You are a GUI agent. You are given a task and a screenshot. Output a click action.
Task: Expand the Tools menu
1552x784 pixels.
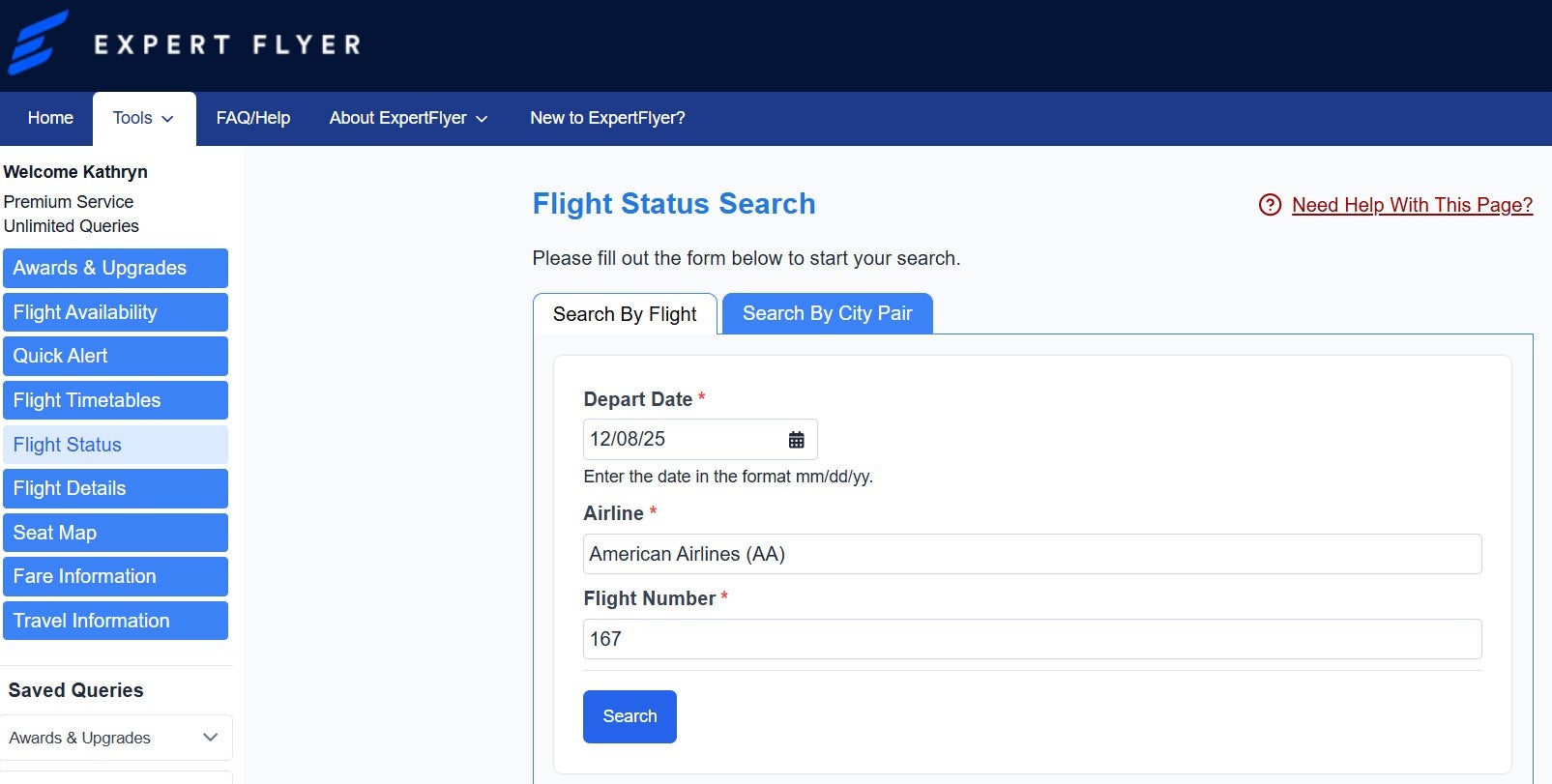(143, 118)
